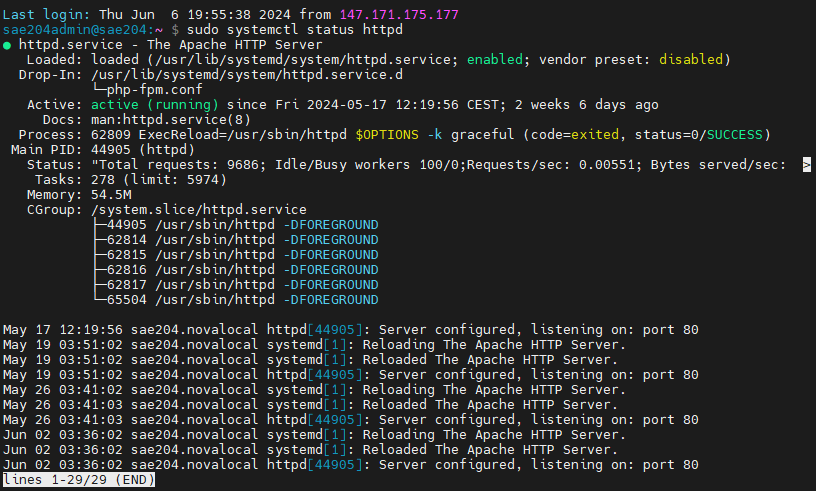Viewport: 816px width, 491px height.
Task: Click man:httpd.service(8) docs reference
Action: tap(171, 120)
